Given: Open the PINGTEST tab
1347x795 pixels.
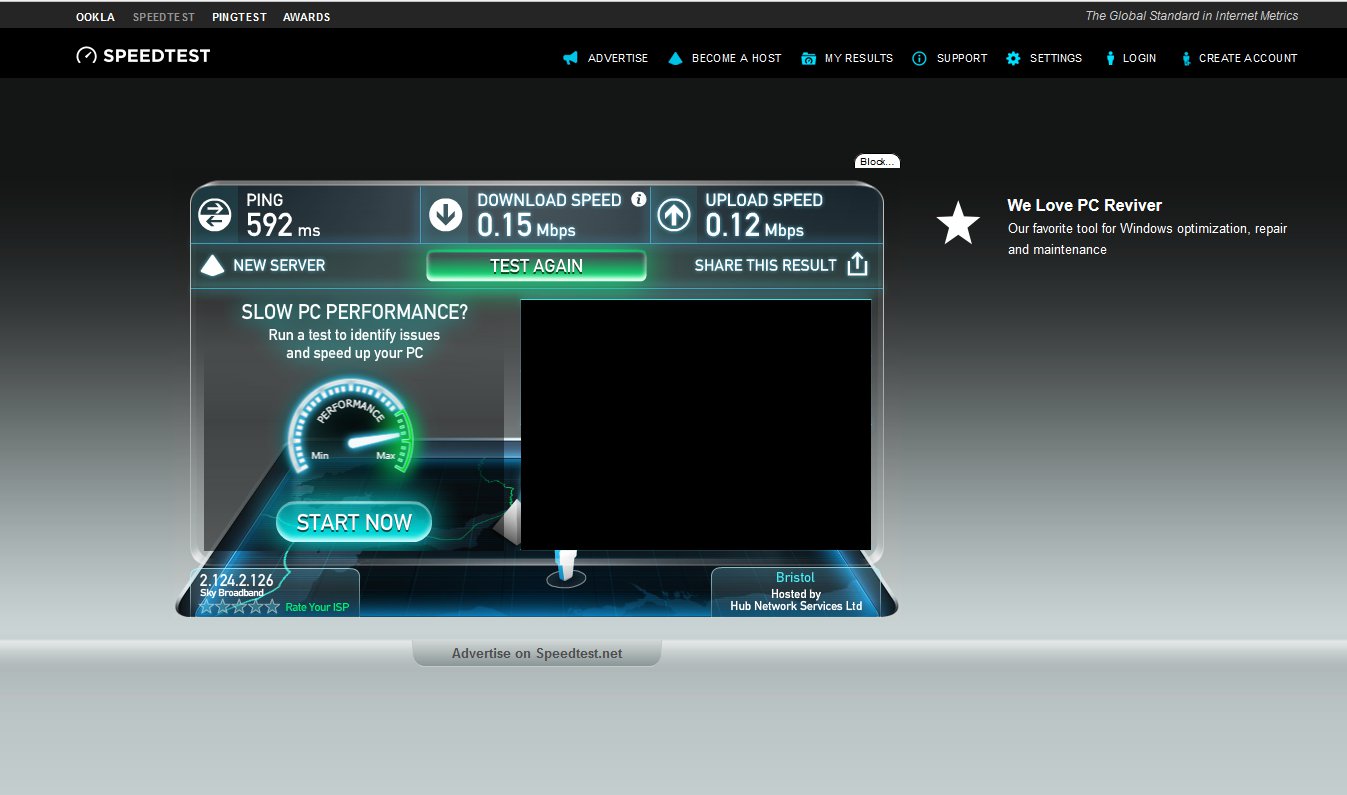Looking at the screenshot, I should click(239, 17).
